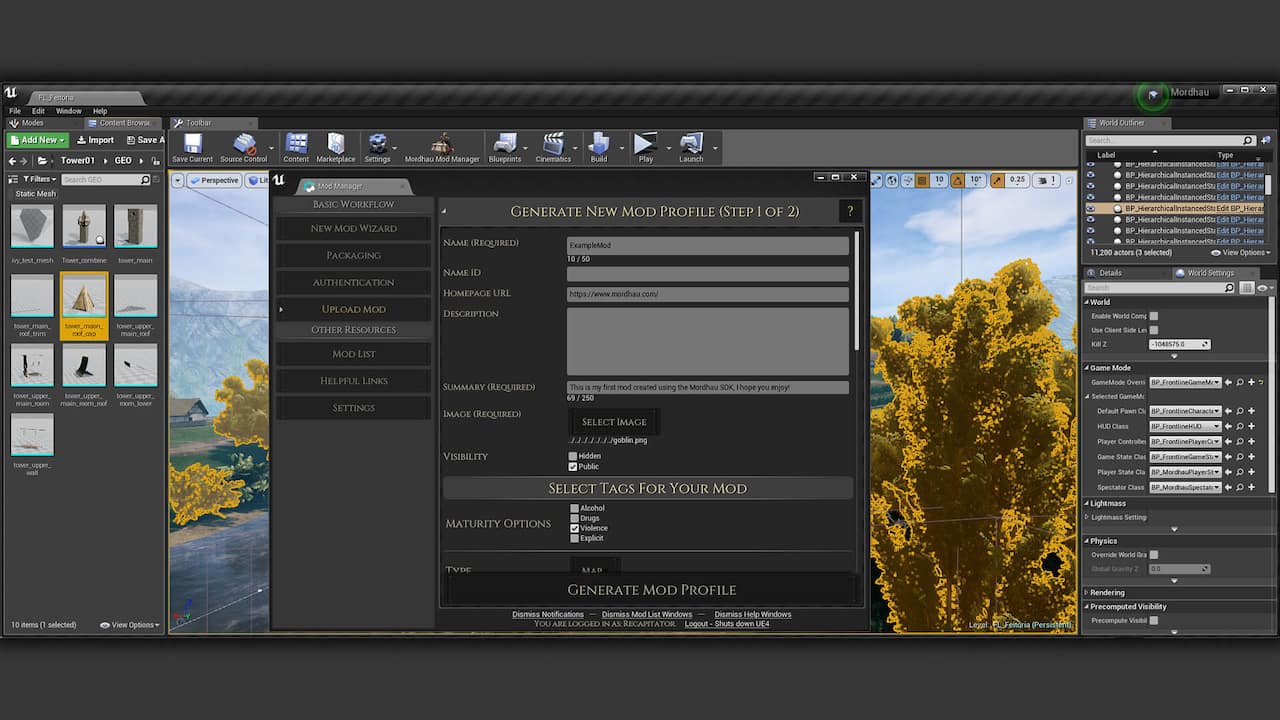This screenshot has width=1280, height=720.
Task: Click the Select Image button
Action: [614, 422]
